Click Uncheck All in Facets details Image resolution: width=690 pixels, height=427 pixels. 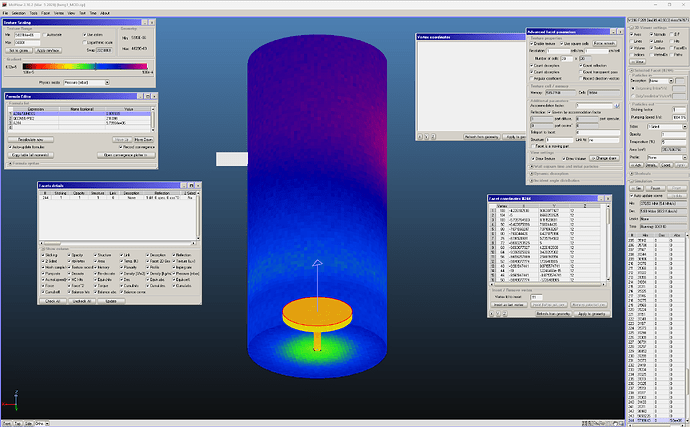pyautogui.click(x=82, y=301)
